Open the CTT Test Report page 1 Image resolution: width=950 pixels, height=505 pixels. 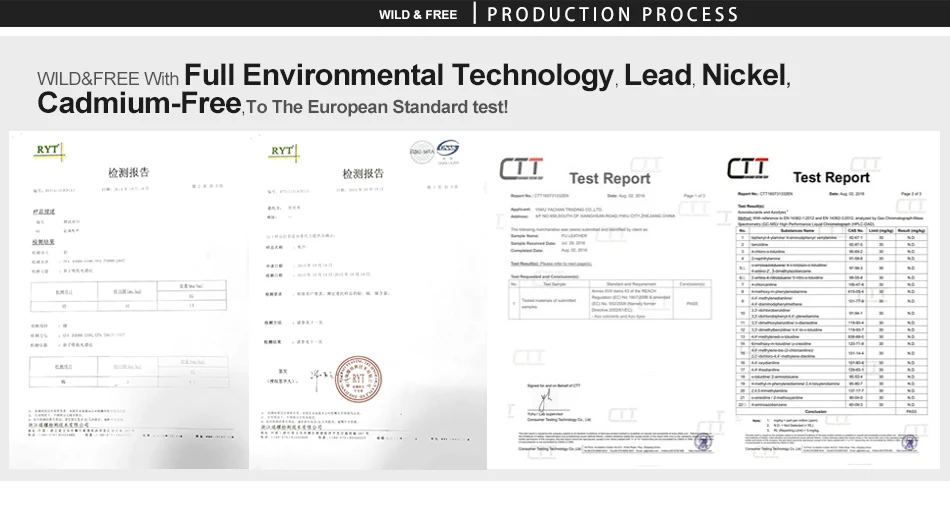point(607,300)
